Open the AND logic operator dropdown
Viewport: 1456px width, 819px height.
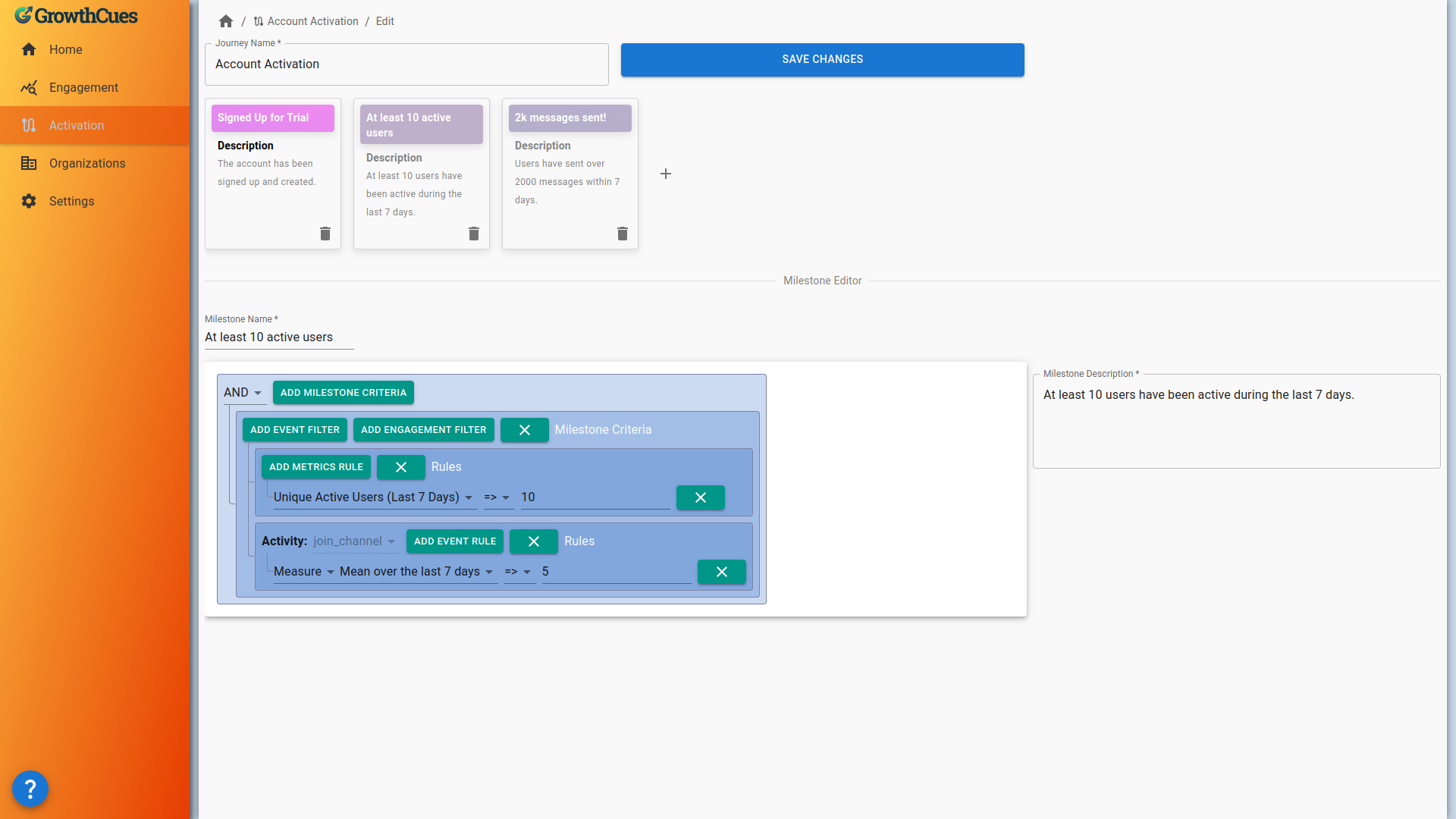point(243,393)
